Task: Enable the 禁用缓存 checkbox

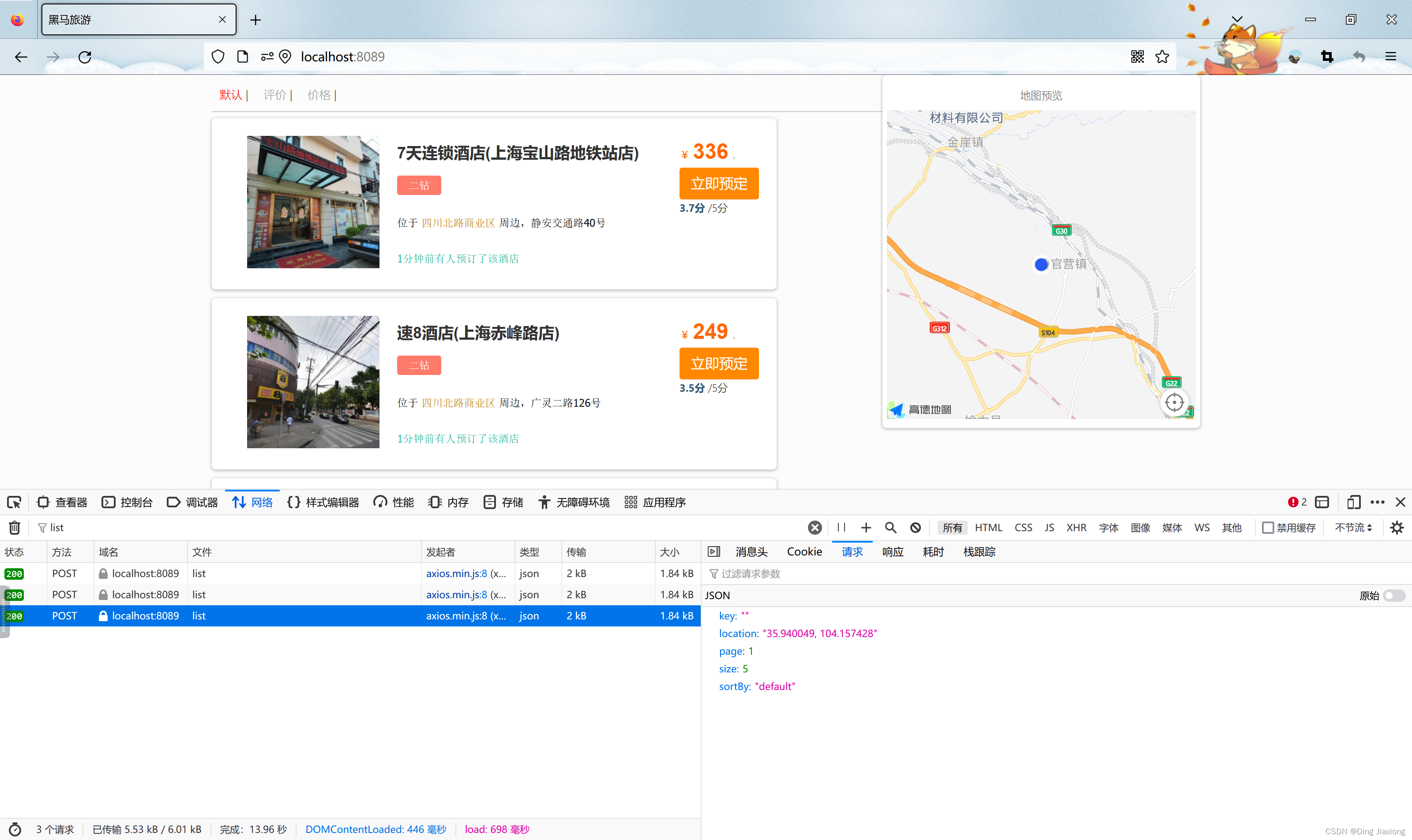Action: tap(1268, 528)
